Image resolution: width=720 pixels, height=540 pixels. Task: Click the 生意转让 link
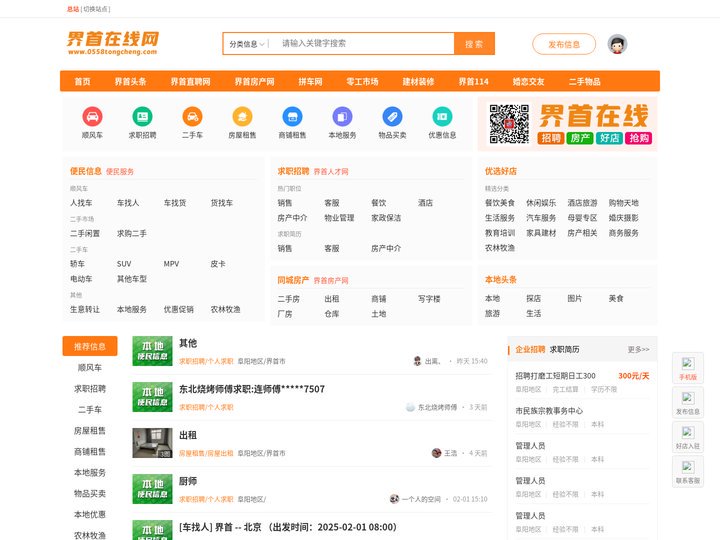(x=85, y=309)
